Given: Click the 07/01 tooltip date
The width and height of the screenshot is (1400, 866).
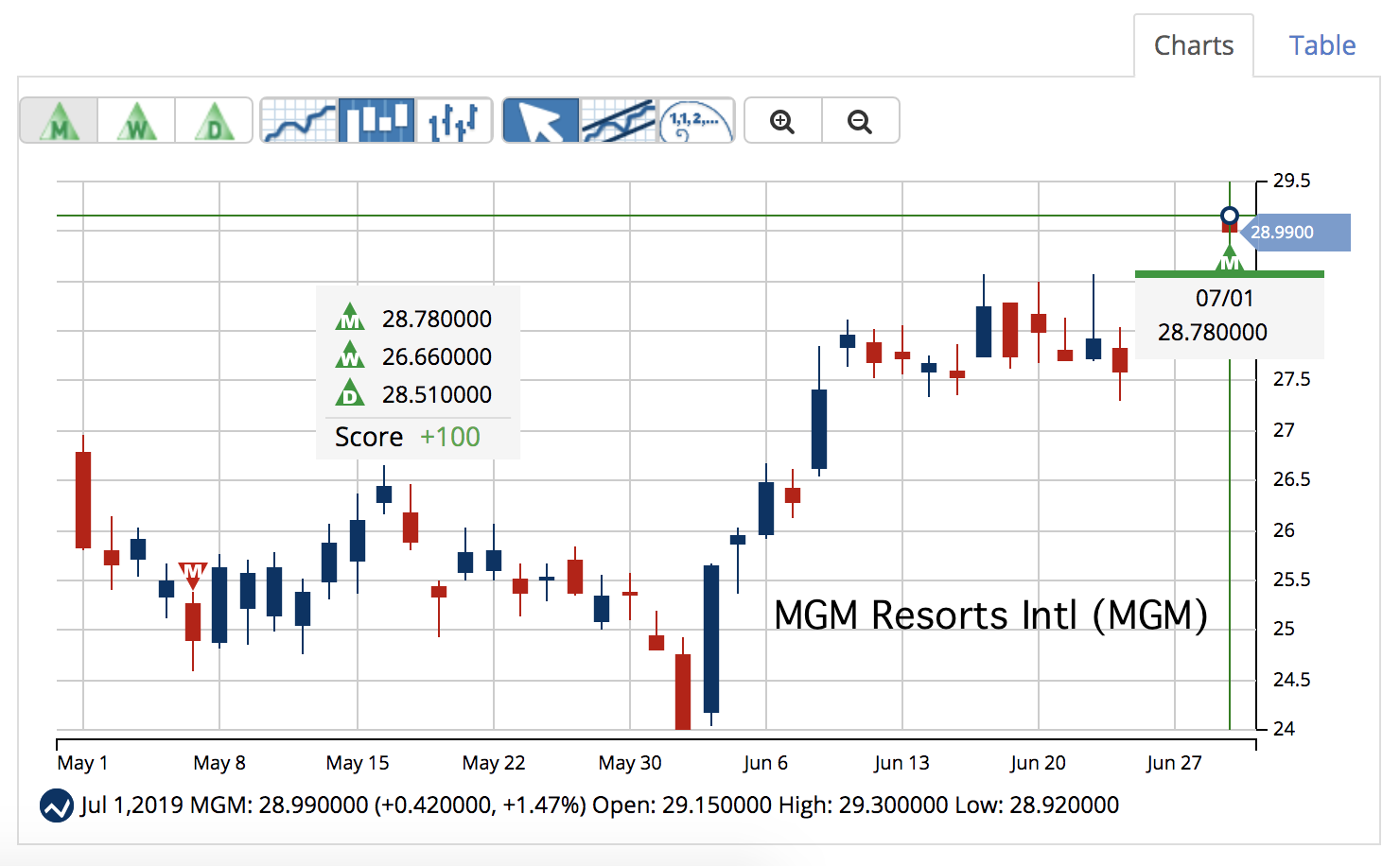Looking at the screenshot, I should point(1225,299).
